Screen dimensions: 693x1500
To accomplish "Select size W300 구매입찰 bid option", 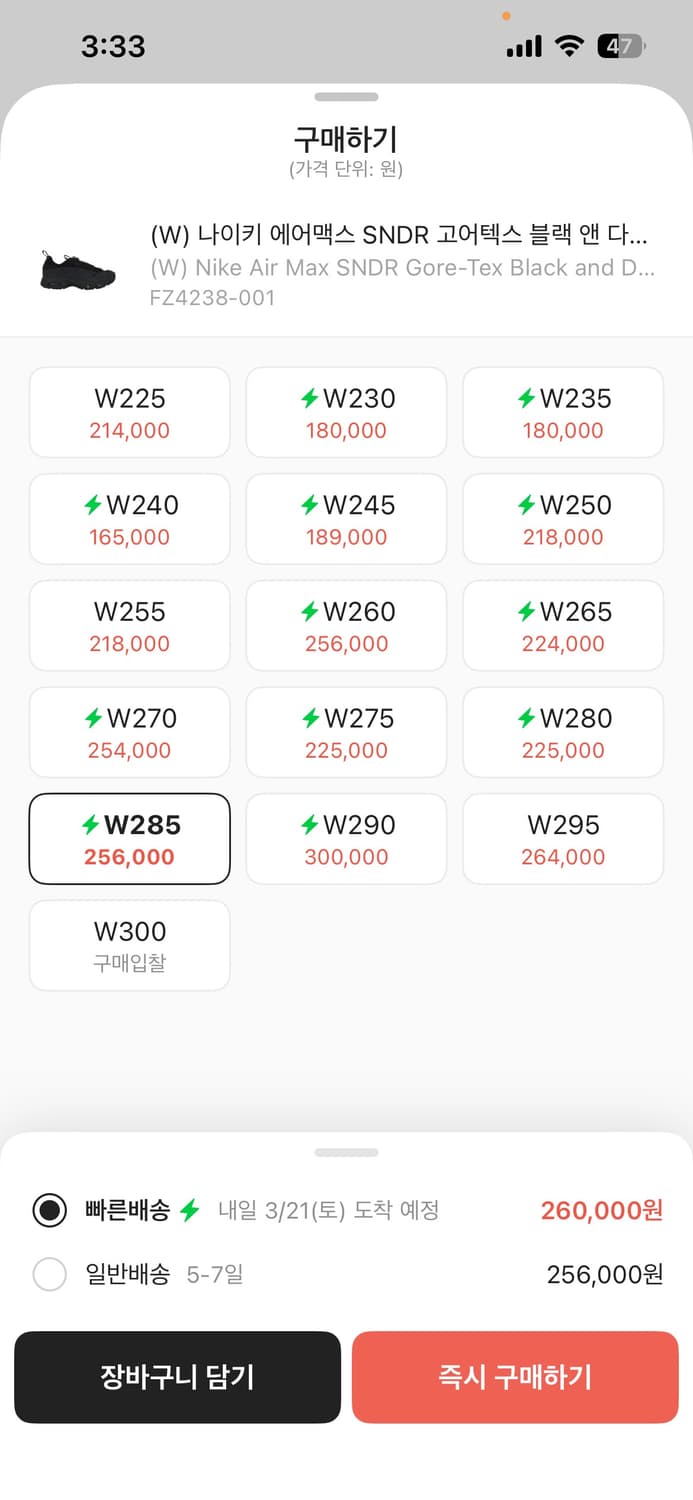I will (x=130, y=945).
